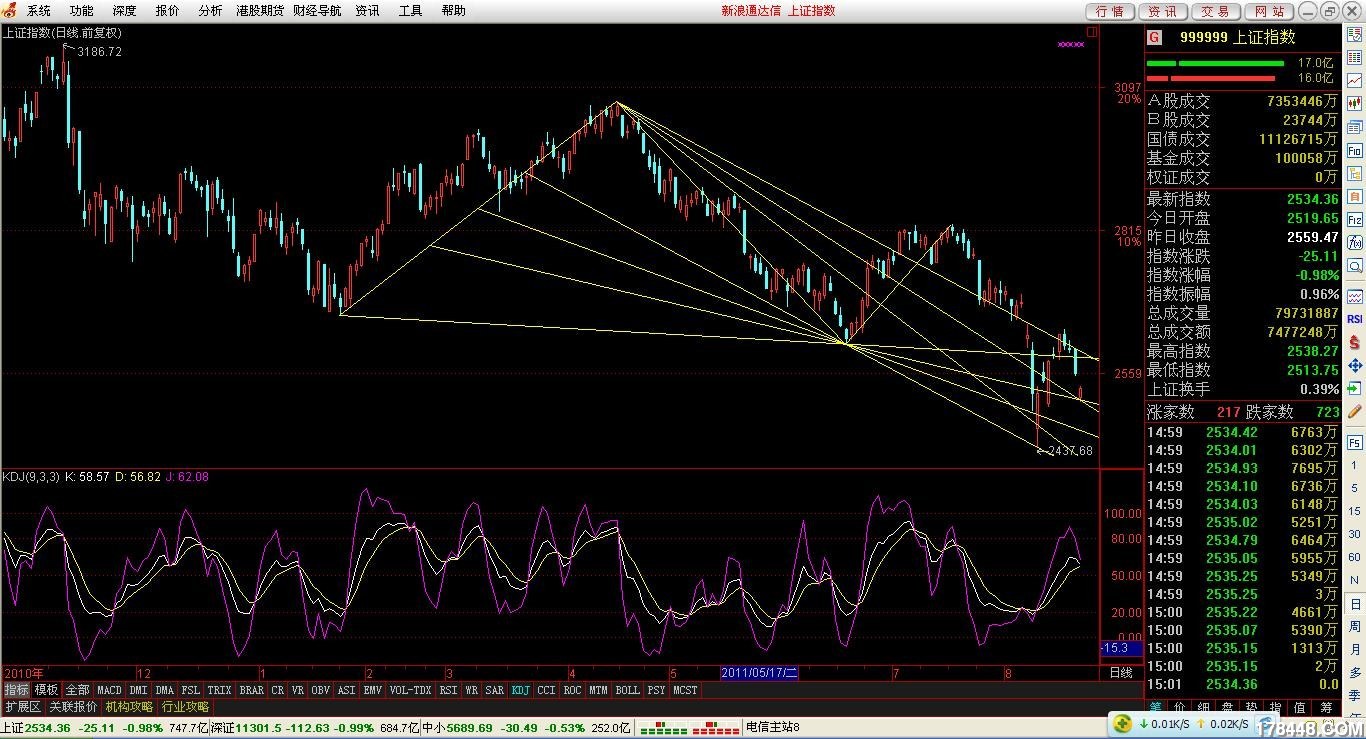Switch to 5-minute period in sidebar
Image resolution: width=1366 pixels, height=739 pixels.
(x=1354, y=487)
